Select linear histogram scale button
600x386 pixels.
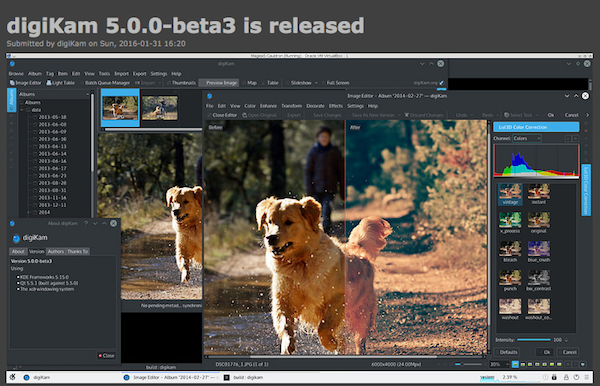coord(568,138)
